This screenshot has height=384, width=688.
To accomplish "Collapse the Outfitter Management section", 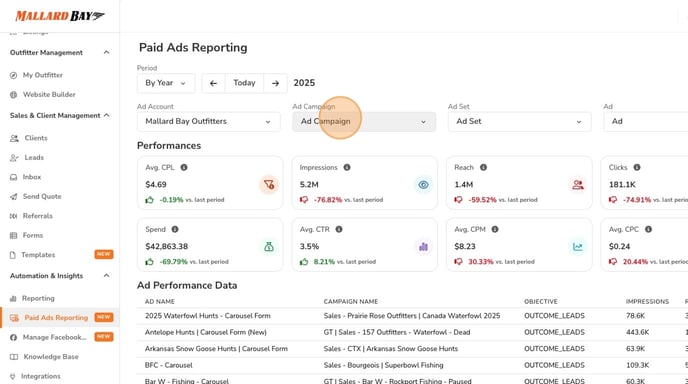I will (x=106, y=53).
